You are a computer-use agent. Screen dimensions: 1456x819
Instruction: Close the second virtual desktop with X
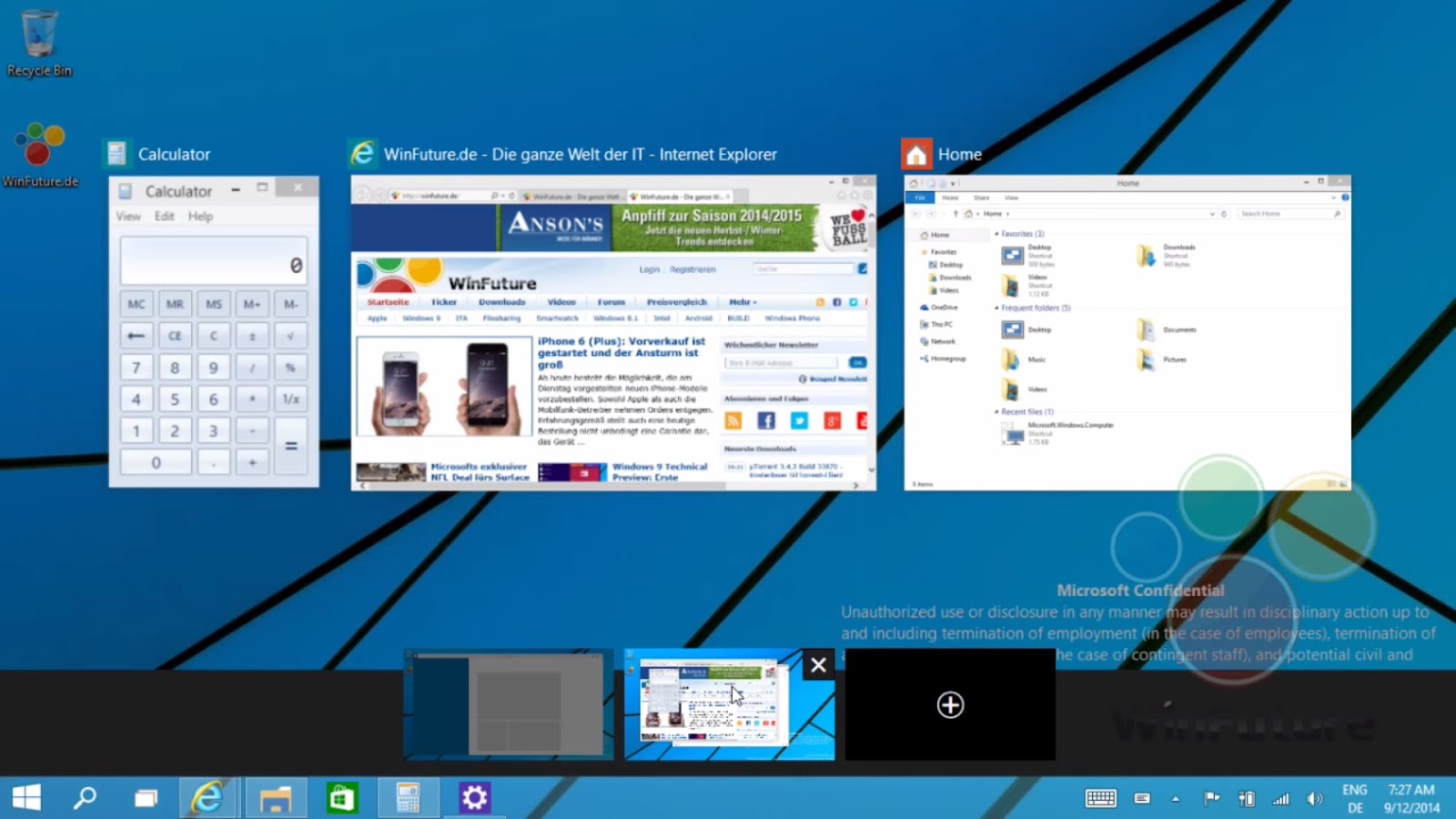tap(818, 665)
